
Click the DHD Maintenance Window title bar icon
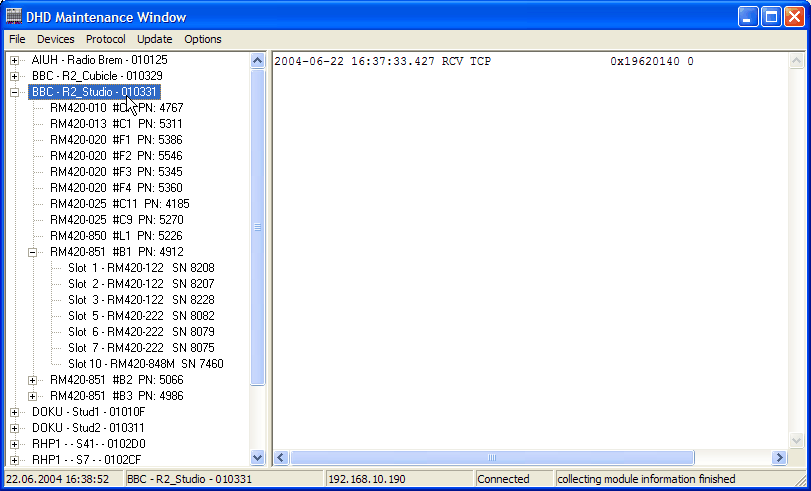(14, 17)
